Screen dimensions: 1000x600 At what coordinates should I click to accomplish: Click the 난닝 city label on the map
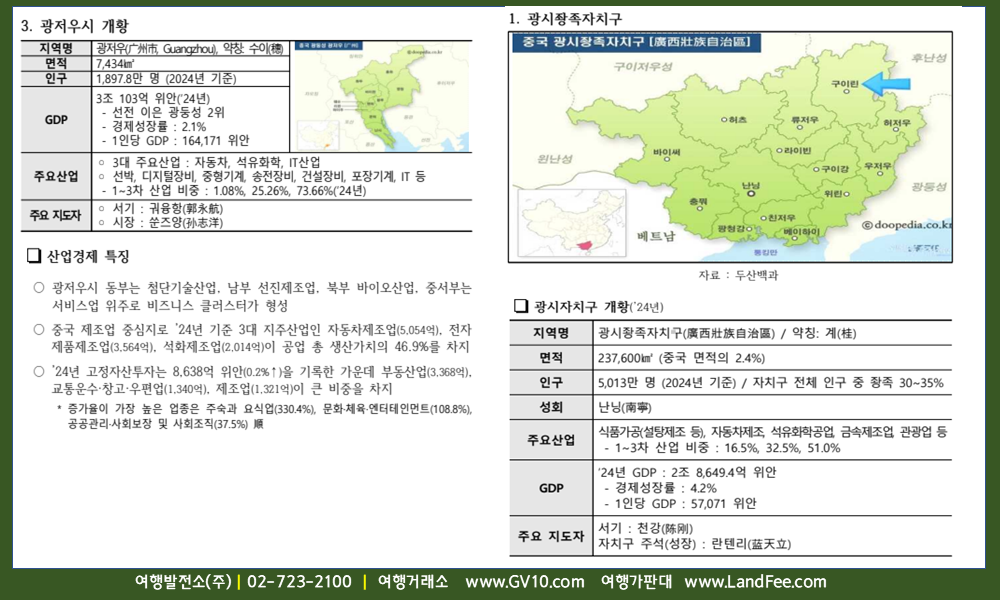tap(751, 186)
